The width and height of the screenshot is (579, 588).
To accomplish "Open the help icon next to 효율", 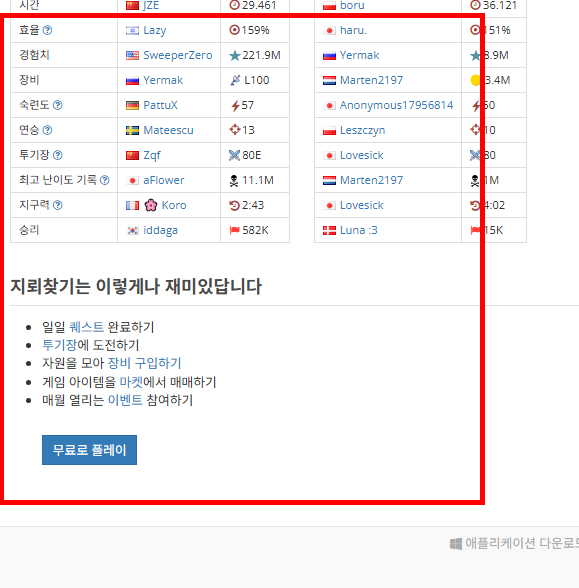I will tap(47, 30).
